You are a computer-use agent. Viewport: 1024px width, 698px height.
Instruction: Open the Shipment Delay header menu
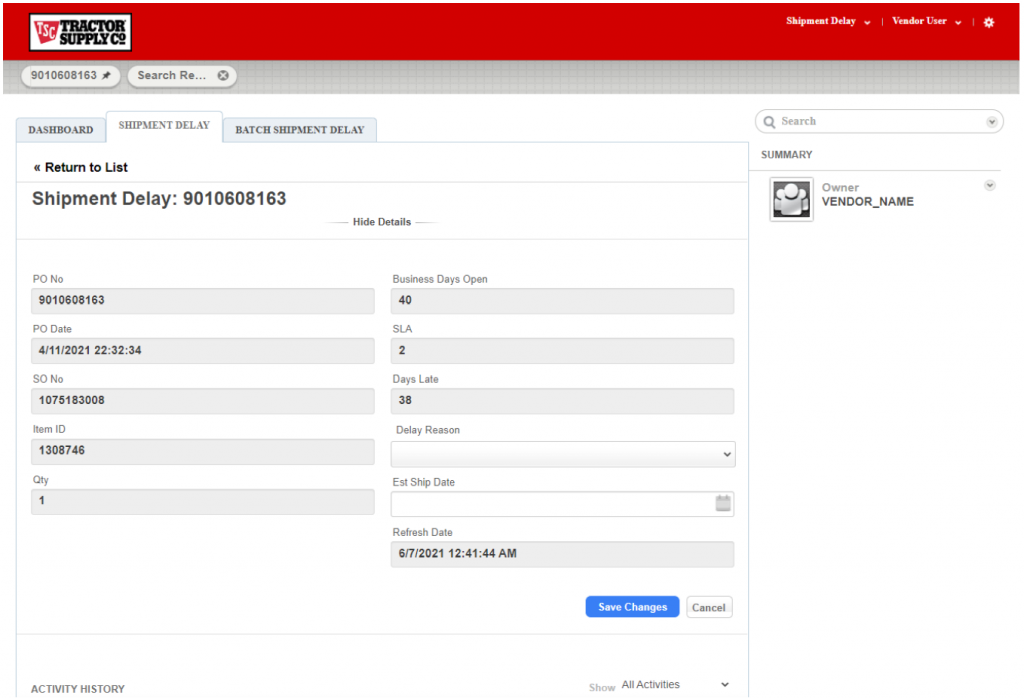click(828, 22)
